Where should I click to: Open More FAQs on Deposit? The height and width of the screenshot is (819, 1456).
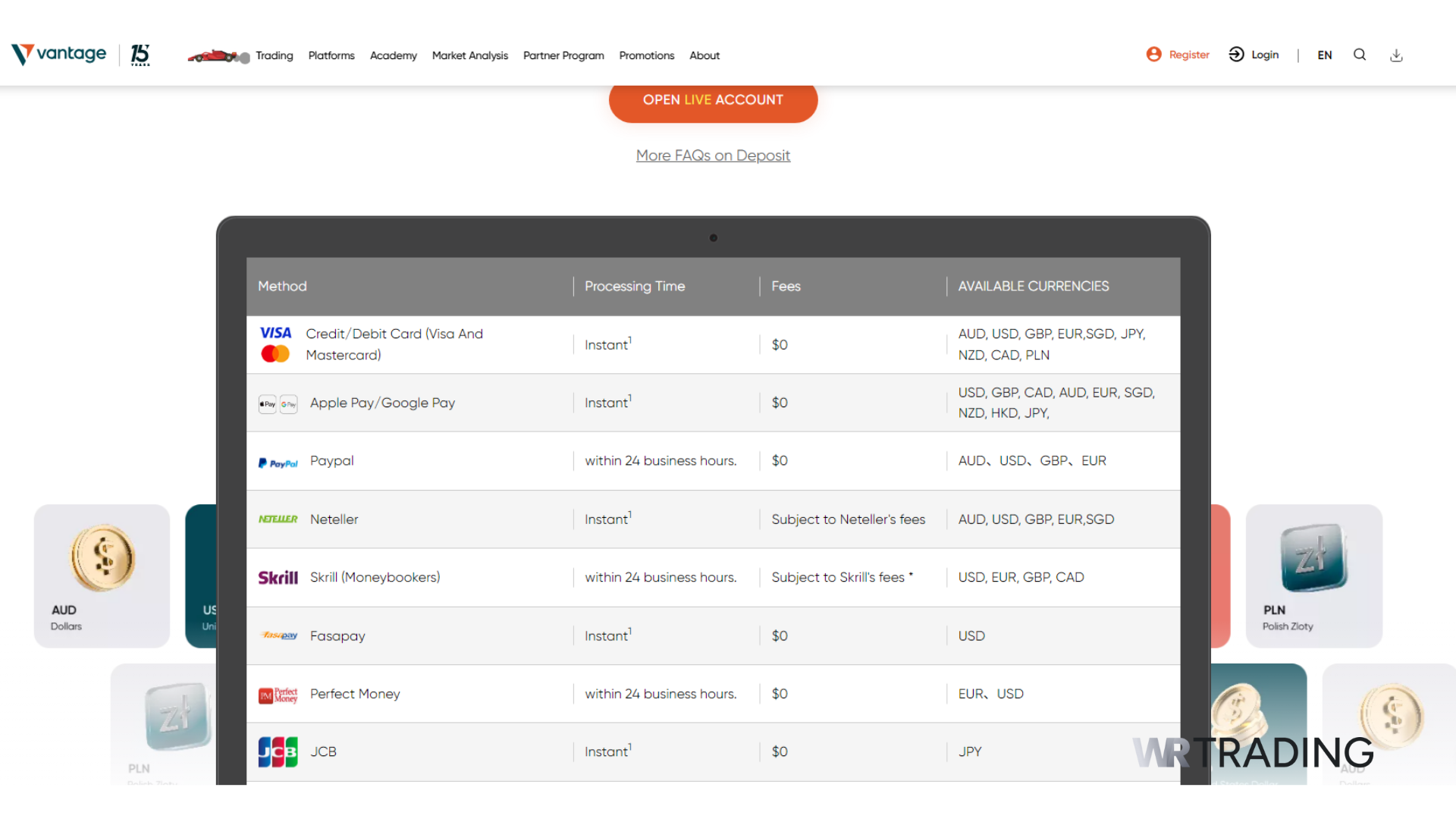pyautogui.click(x=713, y=155)
